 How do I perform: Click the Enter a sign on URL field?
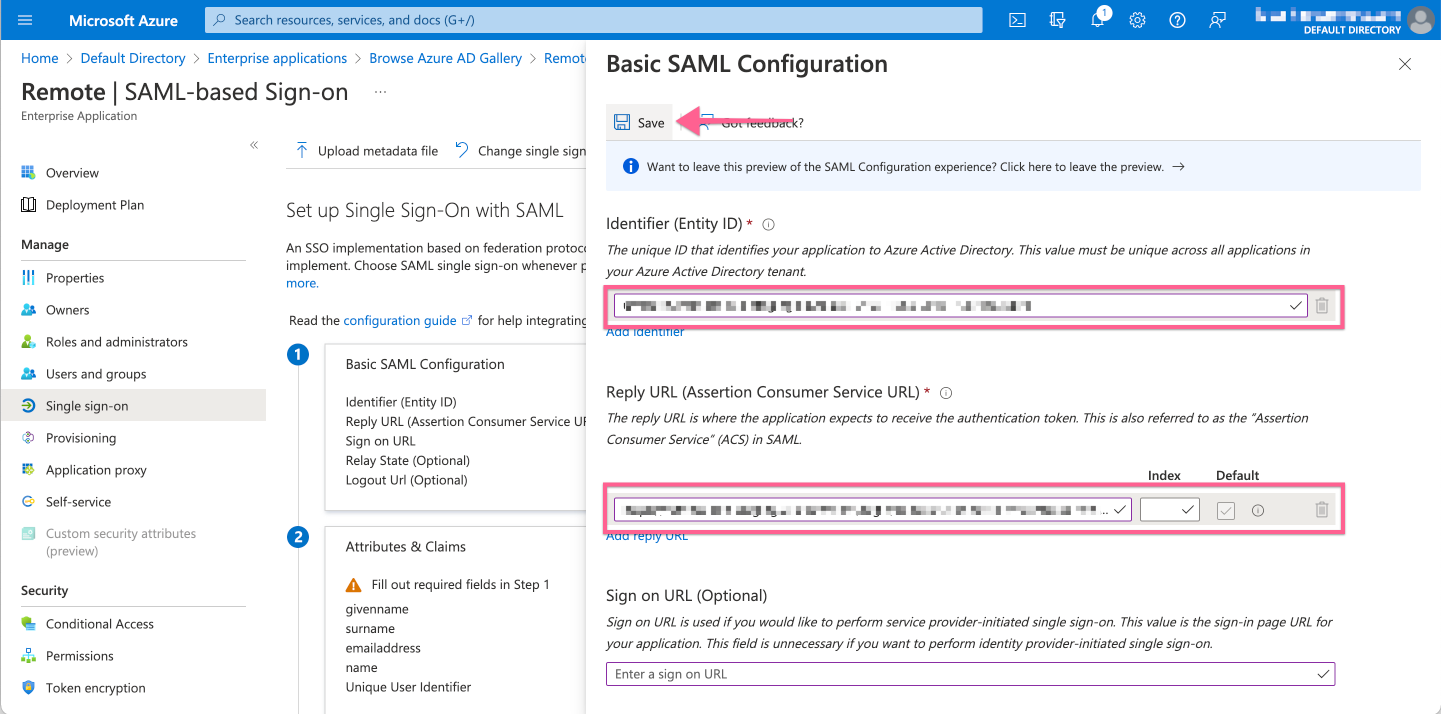(900, 673)
